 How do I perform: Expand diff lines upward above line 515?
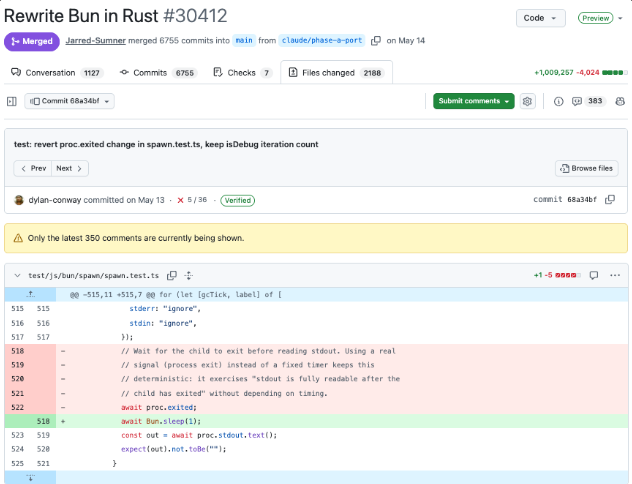pyautogui.click(x=31, y=295)
